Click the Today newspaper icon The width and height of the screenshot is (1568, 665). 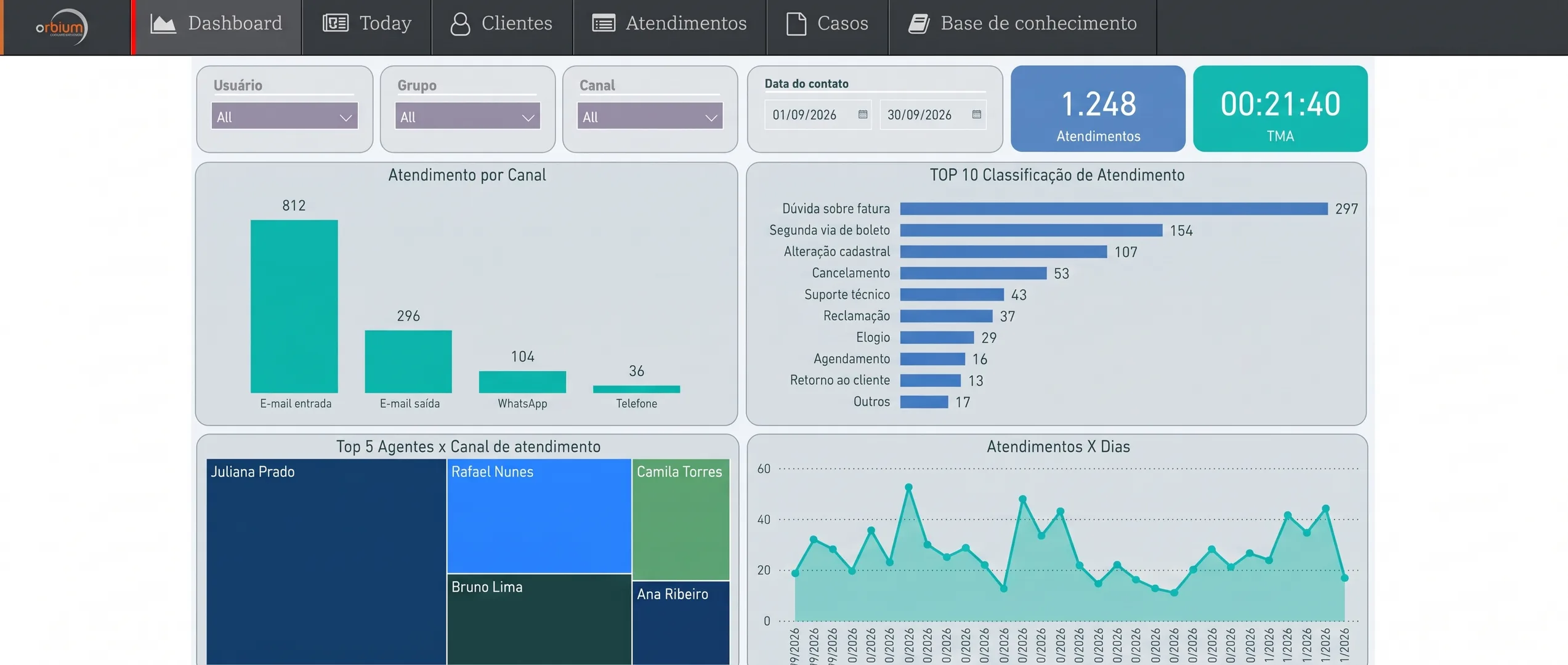[x=336, y=23]
